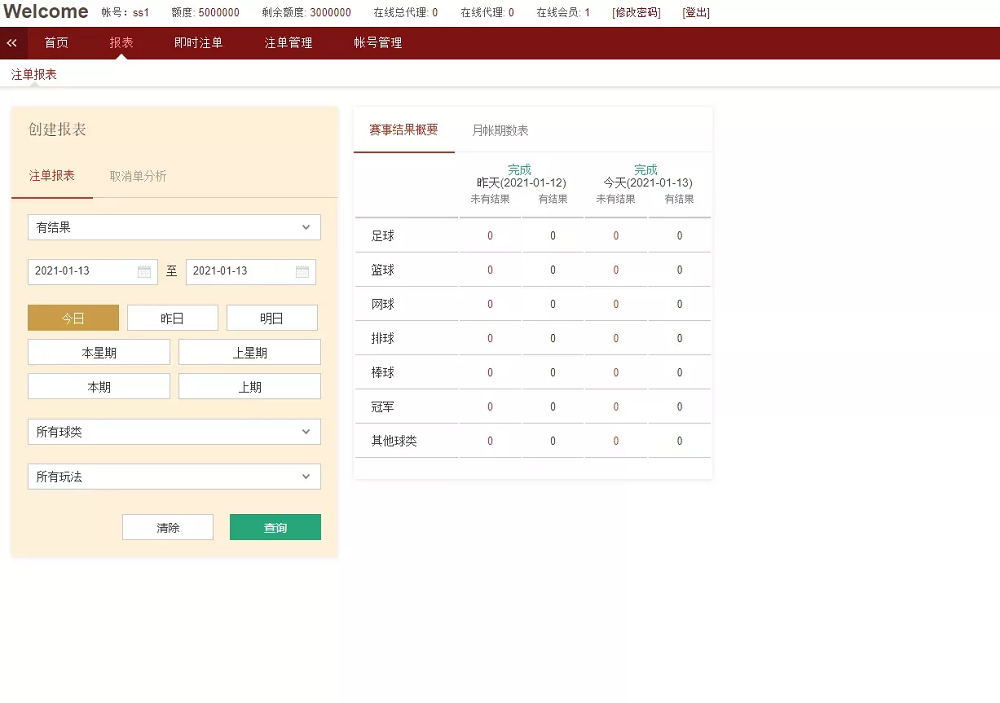The height and width of the screenshot is (703, 1000).
Task: Open the 所有球类 sport type dropdown
Action: pyautogui.click(x=174, y=431)
